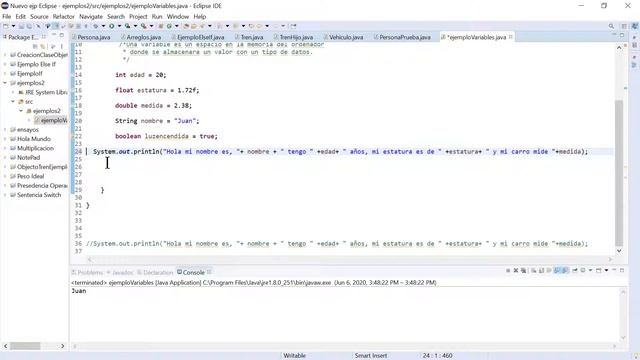Image resolution: width=640 pixels, height=360 pixels.
Task: Click the Writable status bar entry
Action: tap(294, 356)
